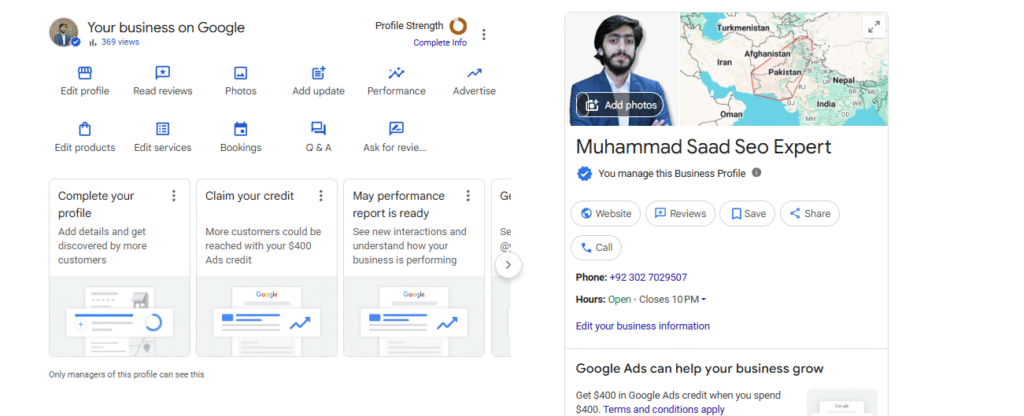Screen dimensions: 1024x416
Task: Click the Profile Strength ring indicator
Action: (458, 26)
